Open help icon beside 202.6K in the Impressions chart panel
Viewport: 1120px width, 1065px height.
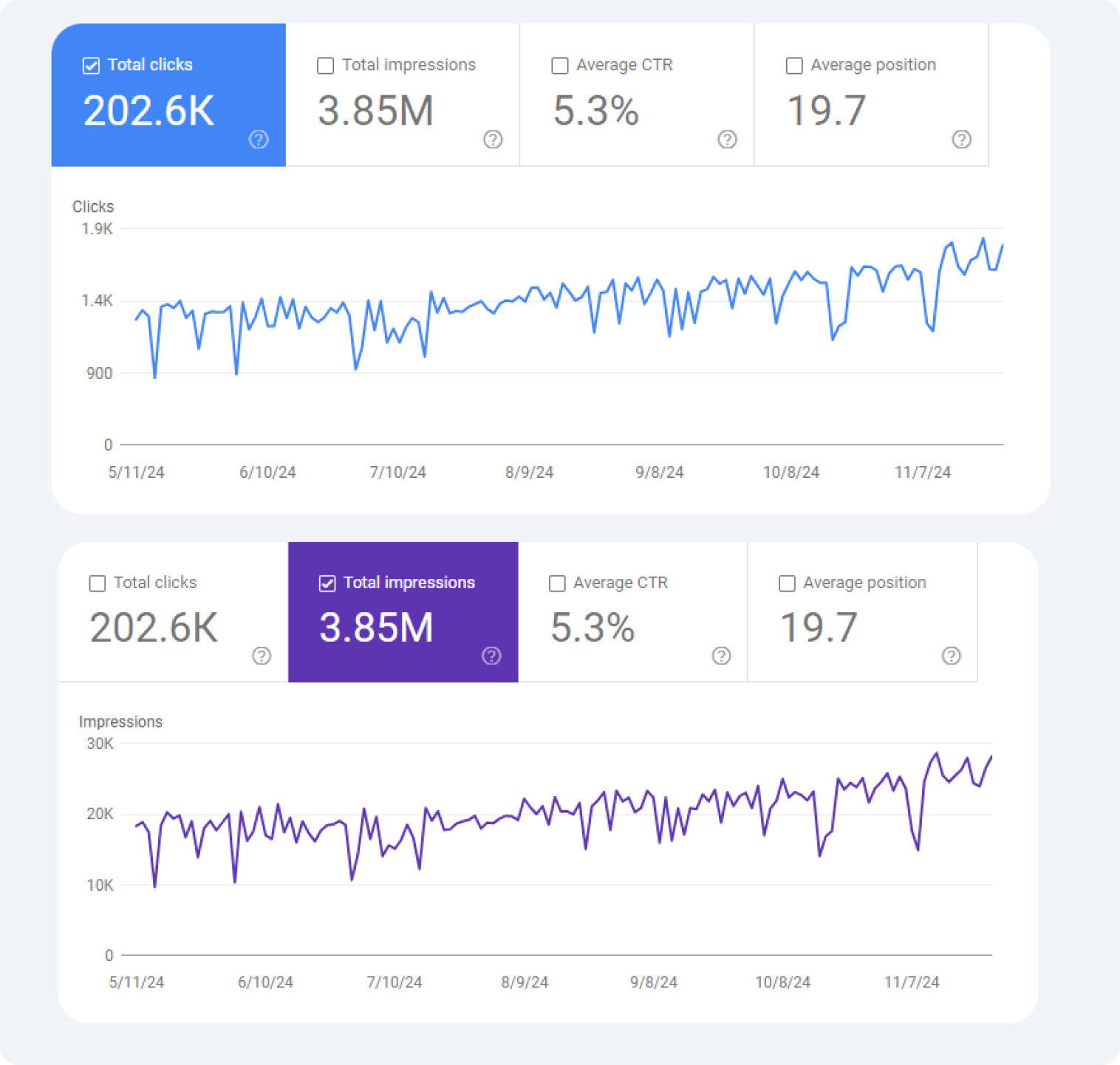point(262,655)
